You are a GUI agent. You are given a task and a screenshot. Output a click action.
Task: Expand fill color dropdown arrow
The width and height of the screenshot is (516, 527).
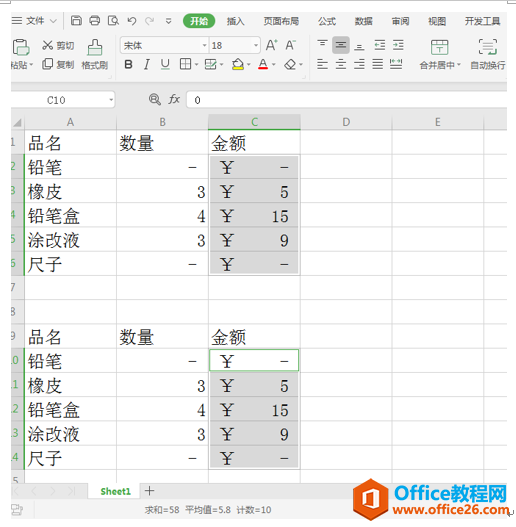click(x=249, y=64)
